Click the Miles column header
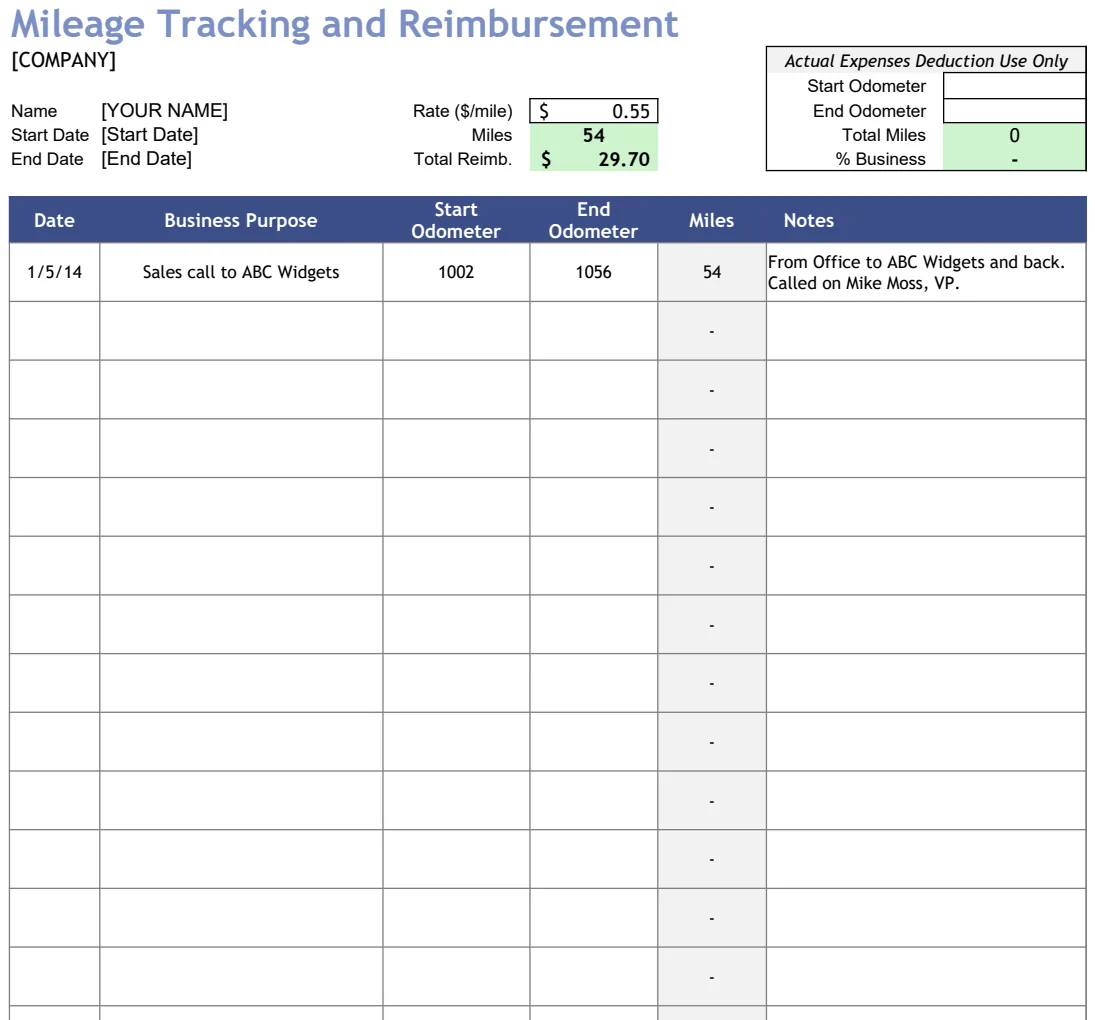 click(712, 221)
